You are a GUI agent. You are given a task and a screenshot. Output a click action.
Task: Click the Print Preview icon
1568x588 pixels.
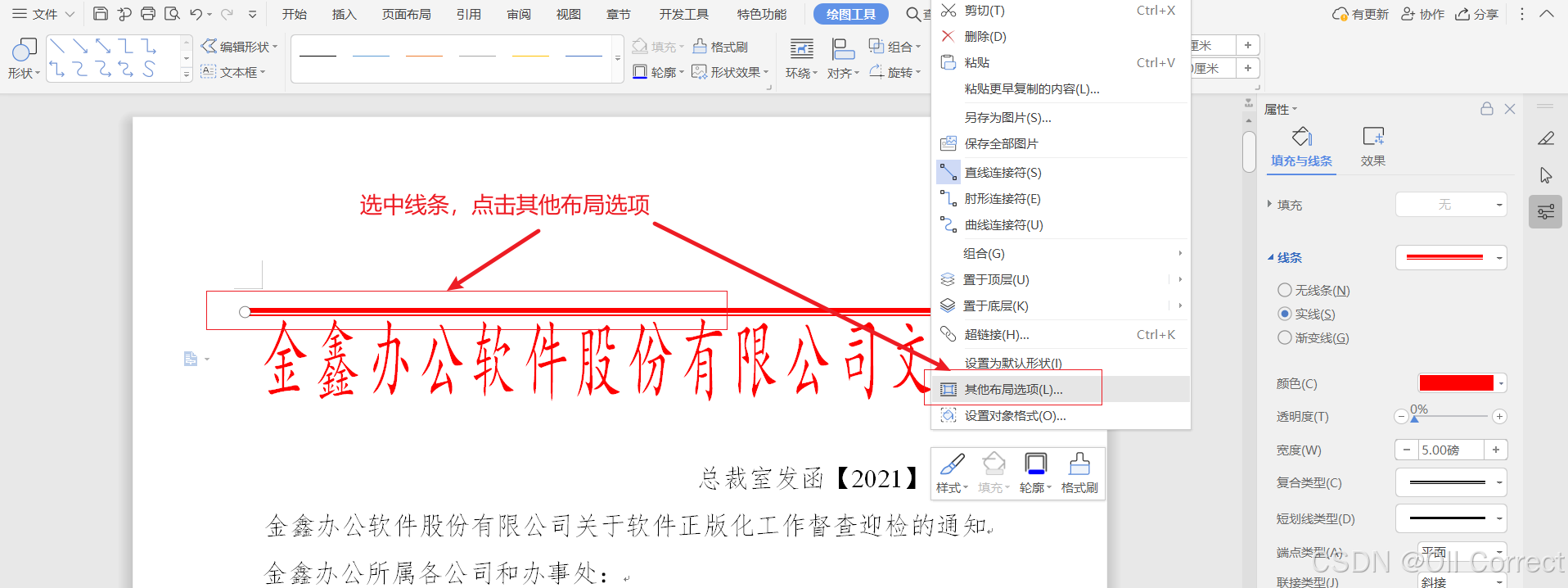tap(172, 14)
